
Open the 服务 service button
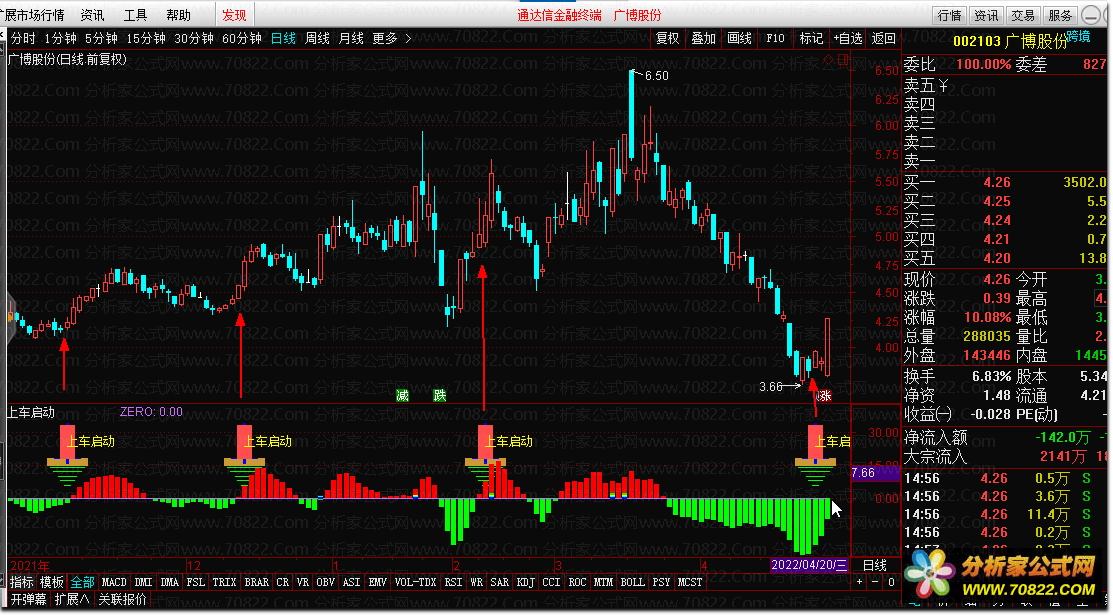(1060, 15)
